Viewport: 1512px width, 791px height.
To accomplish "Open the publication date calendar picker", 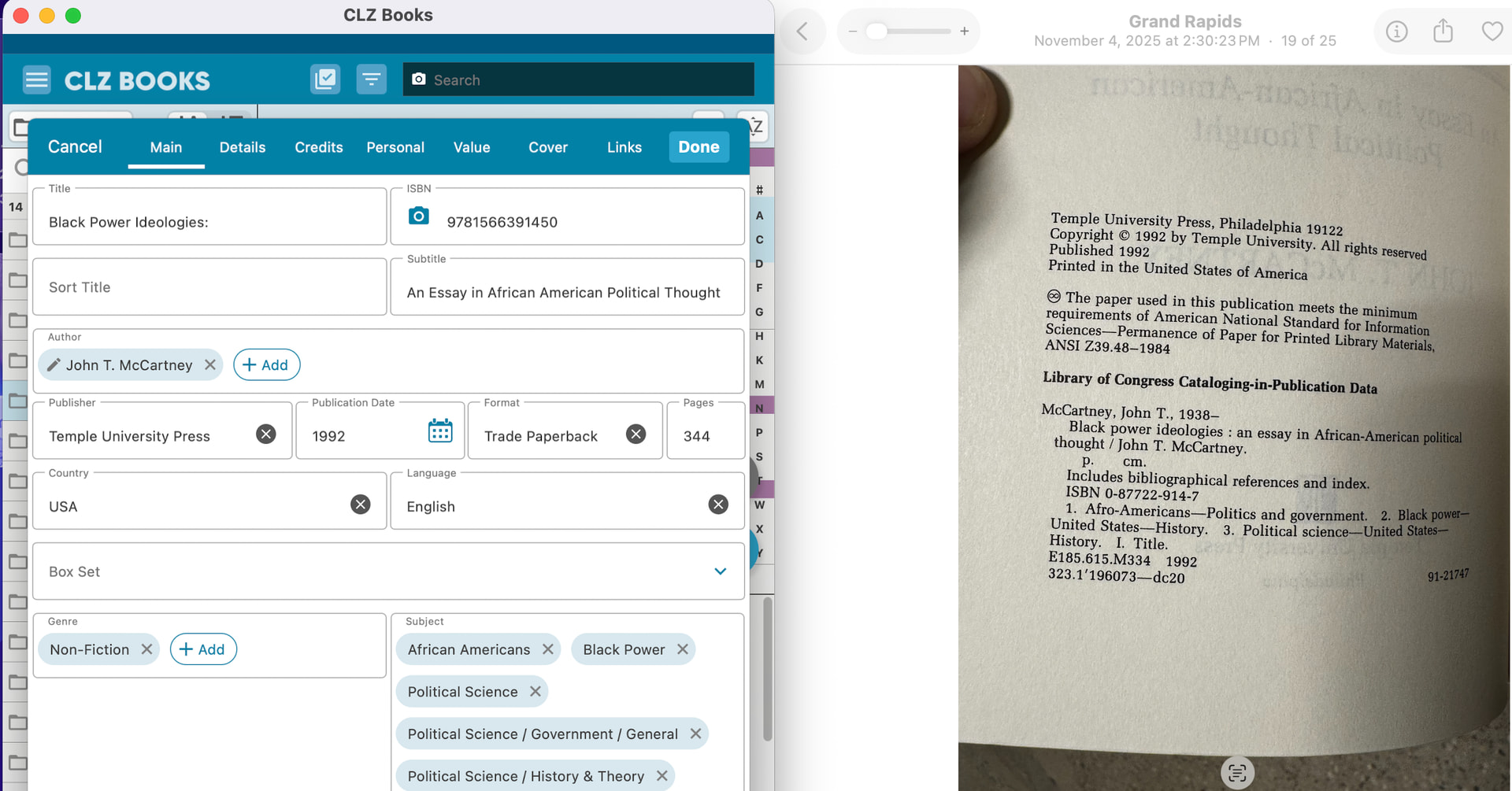I will pyautogui.click(x=440, y=431).
